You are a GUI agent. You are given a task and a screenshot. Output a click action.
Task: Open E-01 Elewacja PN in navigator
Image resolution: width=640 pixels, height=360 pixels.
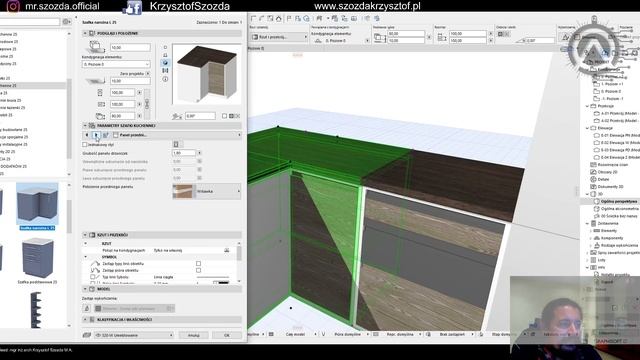pyautogui.click(x=617, y=135)
